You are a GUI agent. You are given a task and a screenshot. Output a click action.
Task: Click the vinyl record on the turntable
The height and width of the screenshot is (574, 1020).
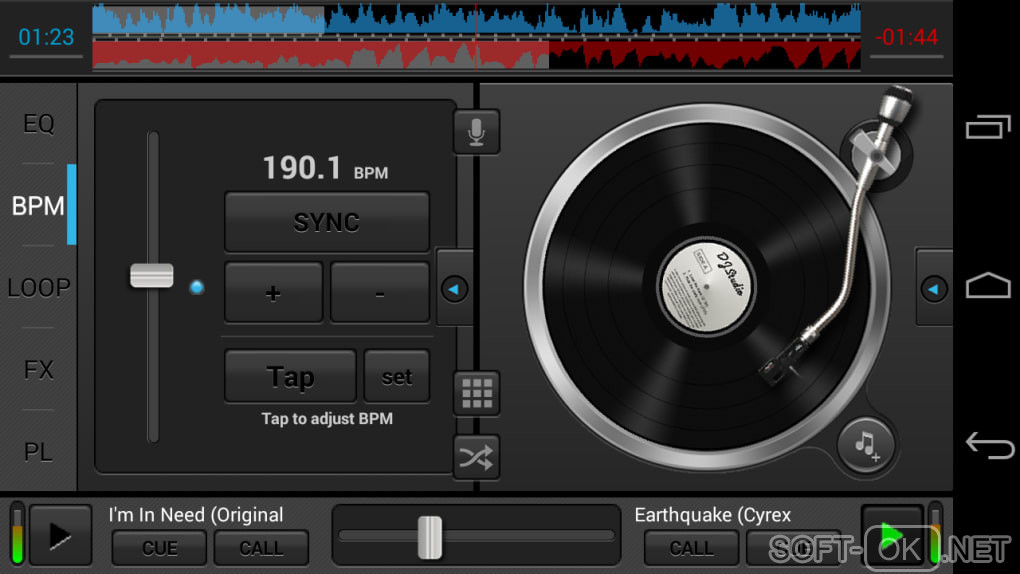706,287
